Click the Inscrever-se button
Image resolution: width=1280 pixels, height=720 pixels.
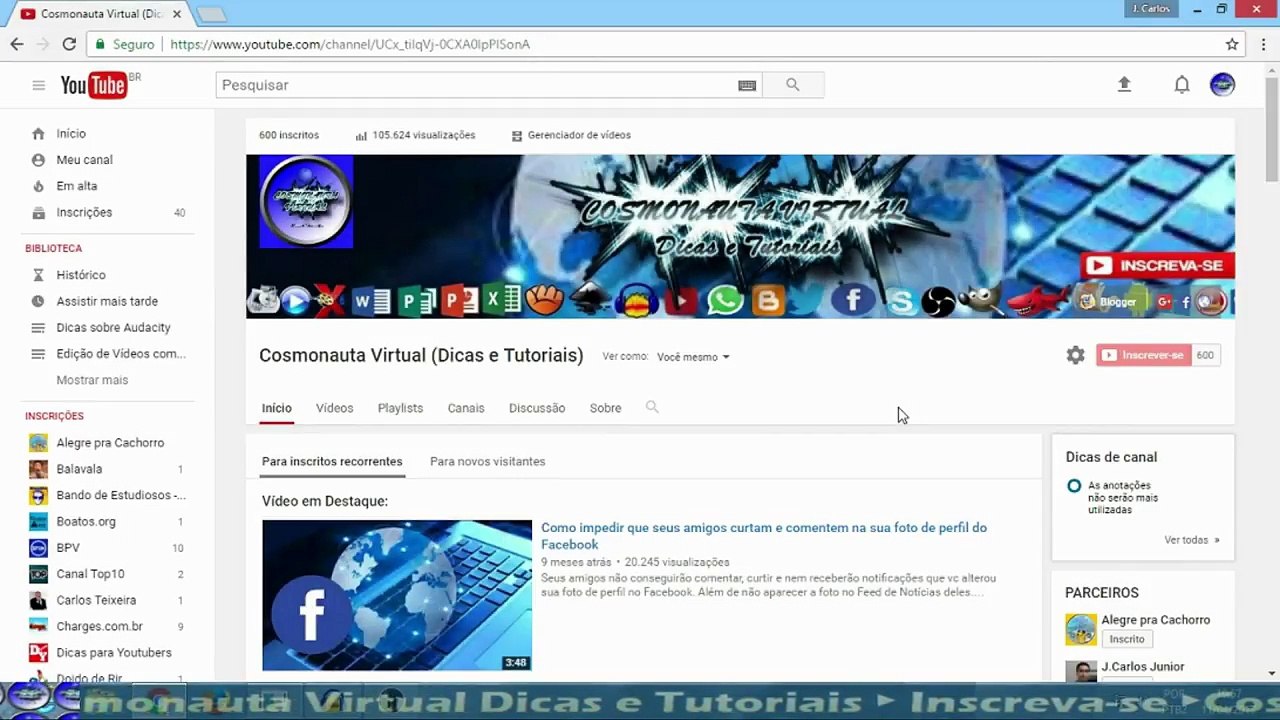(x=1144, y=355)
